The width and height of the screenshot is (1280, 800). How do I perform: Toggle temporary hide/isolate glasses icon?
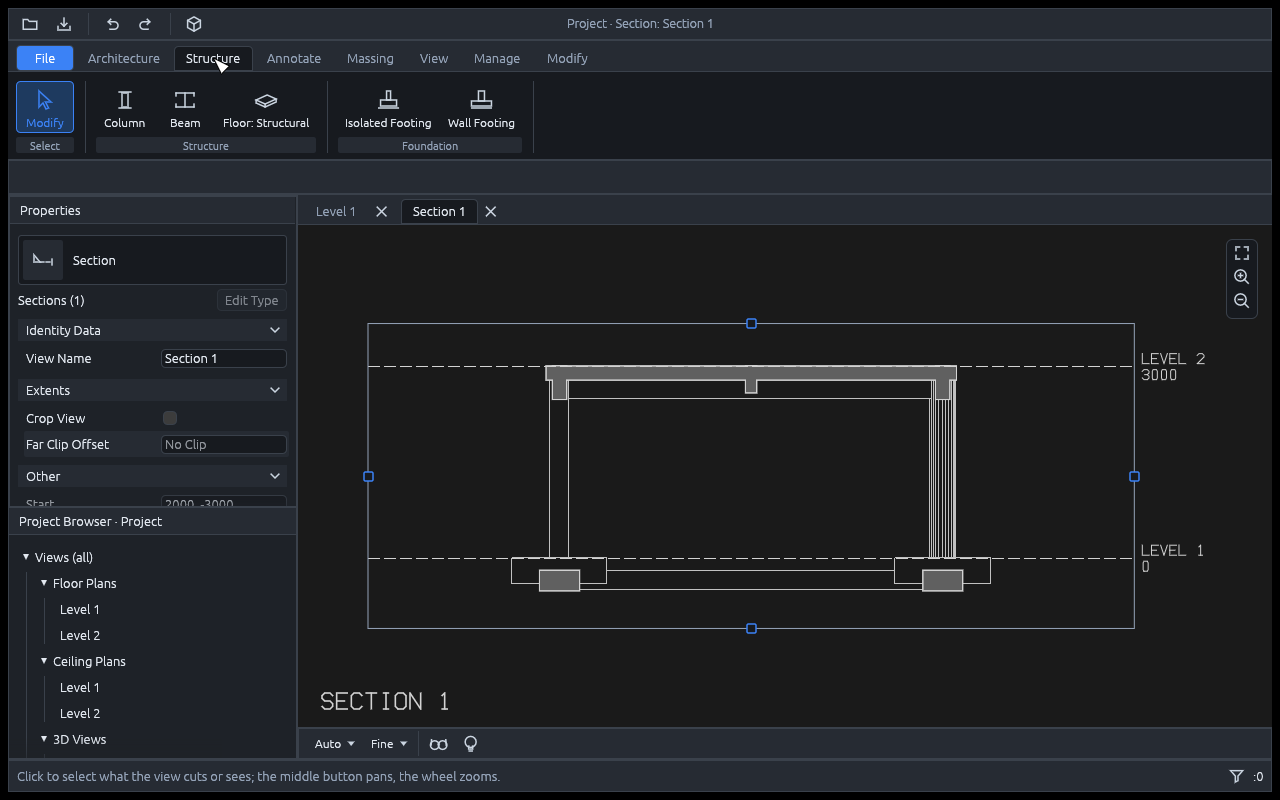439,744
